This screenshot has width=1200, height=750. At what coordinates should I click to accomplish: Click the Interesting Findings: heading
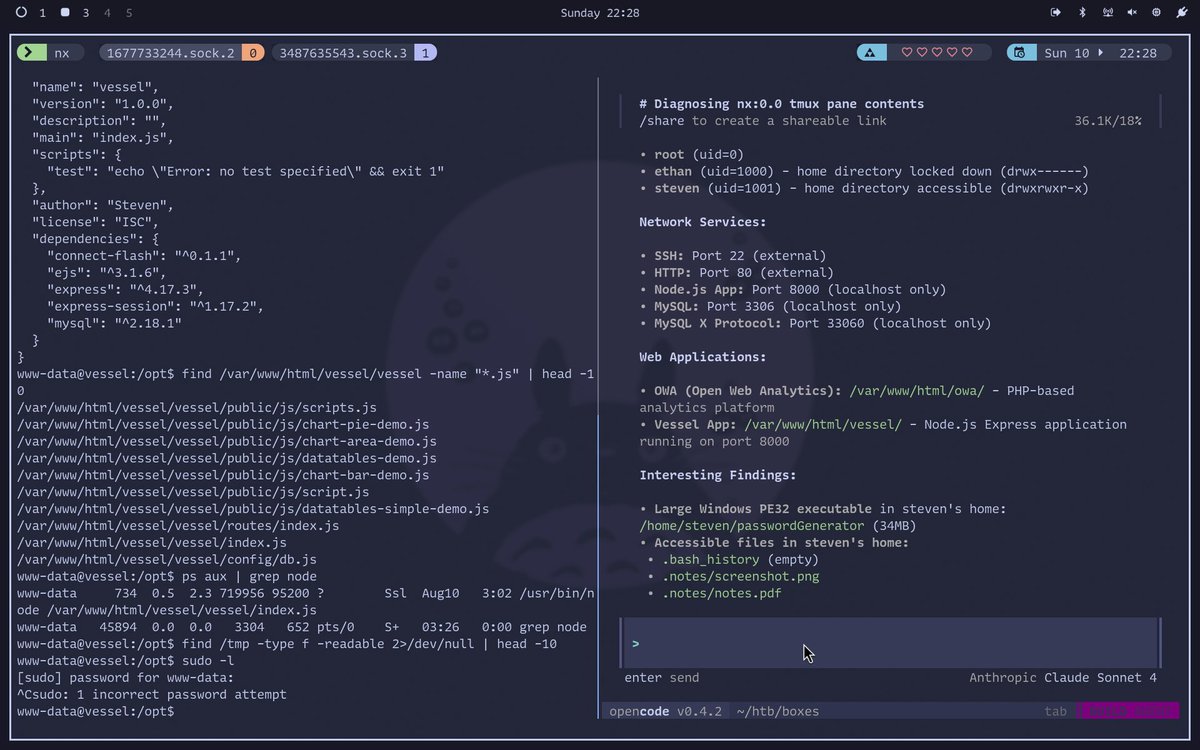coord(718,475)
